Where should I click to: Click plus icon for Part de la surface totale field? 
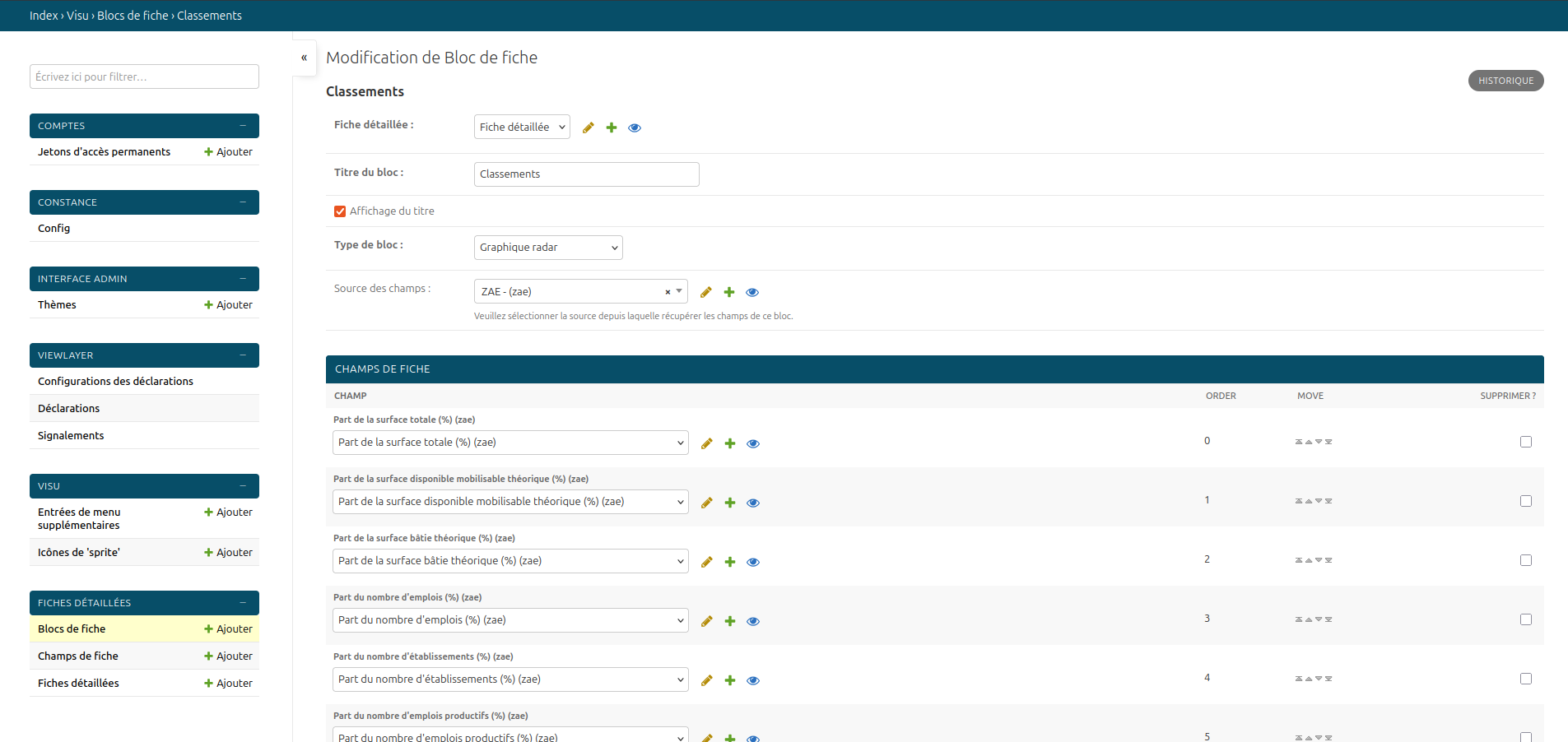tap(730, 443)
